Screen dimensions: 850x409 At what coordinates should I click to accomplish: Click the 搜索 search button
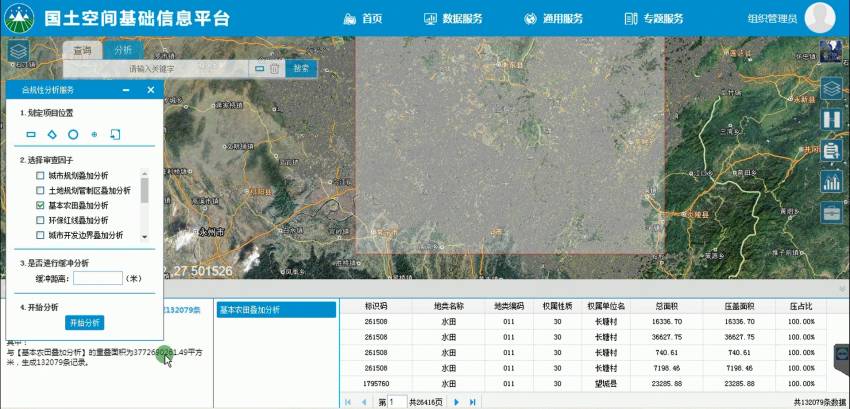point(301,69)
